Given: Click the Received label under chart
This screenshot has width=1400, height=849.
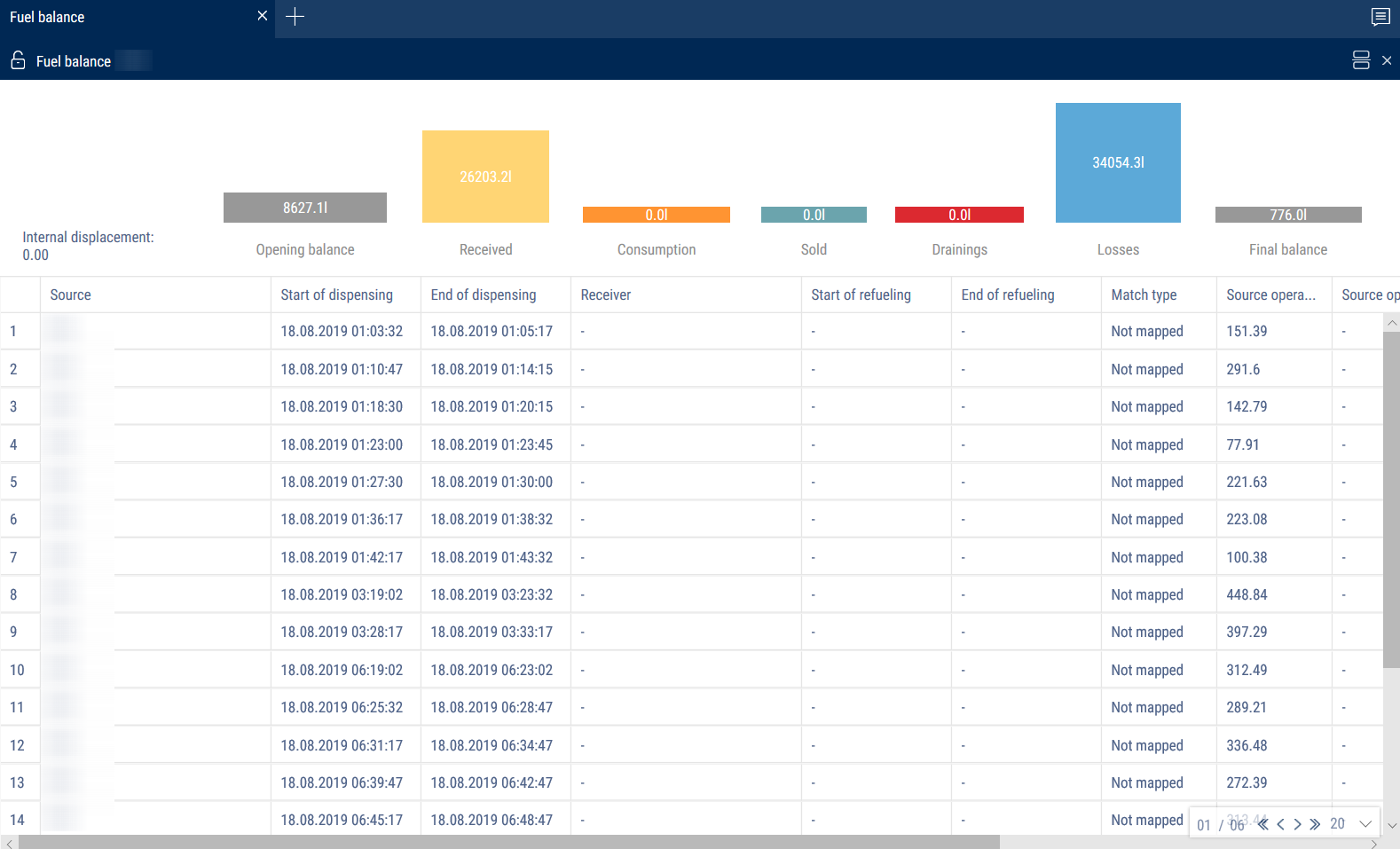Looking at the screenshot, I should (x=485, y=249).
